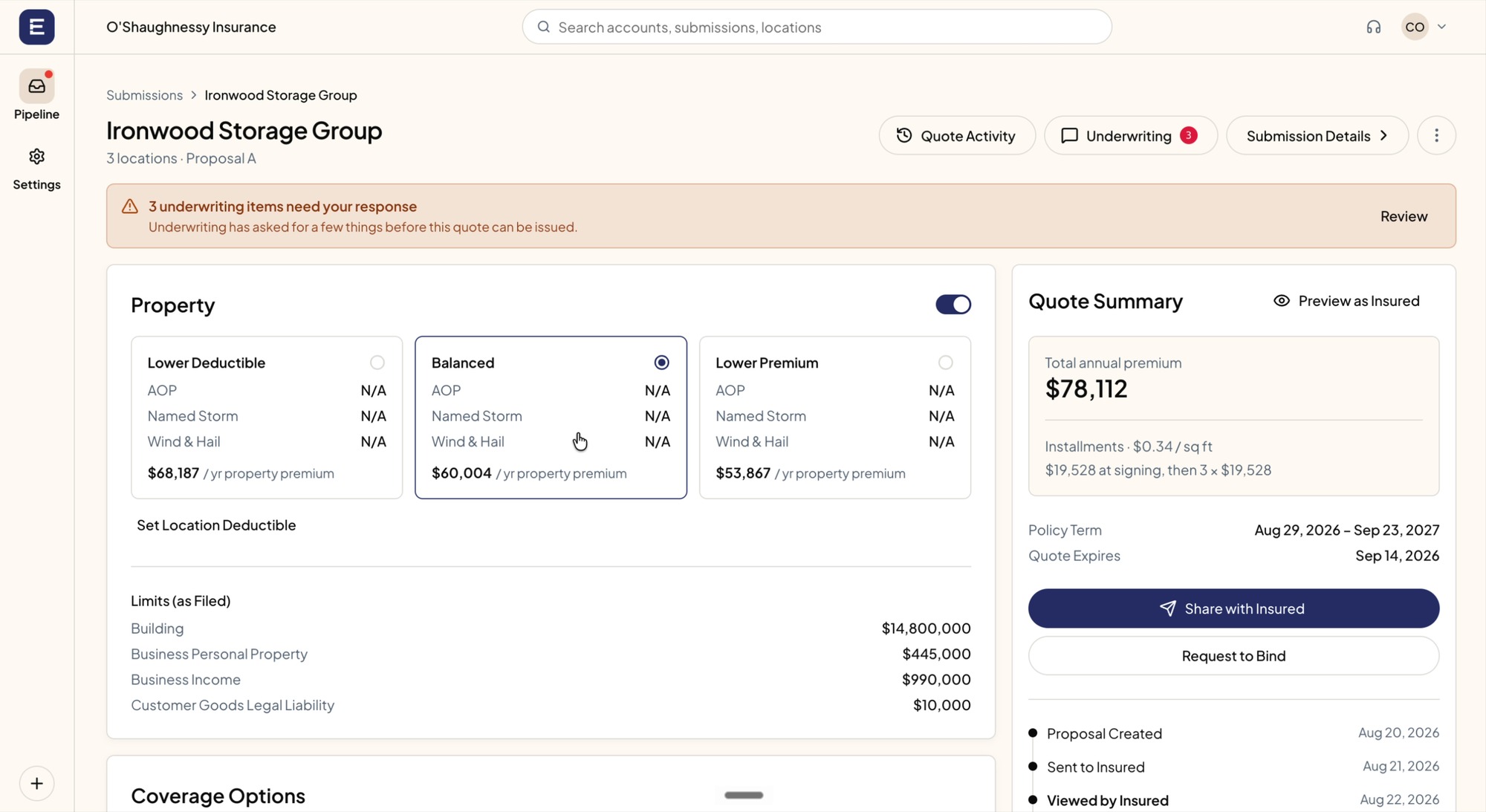Click the E app logo
Screen dimensions: 1486x812
click(36, 27)
